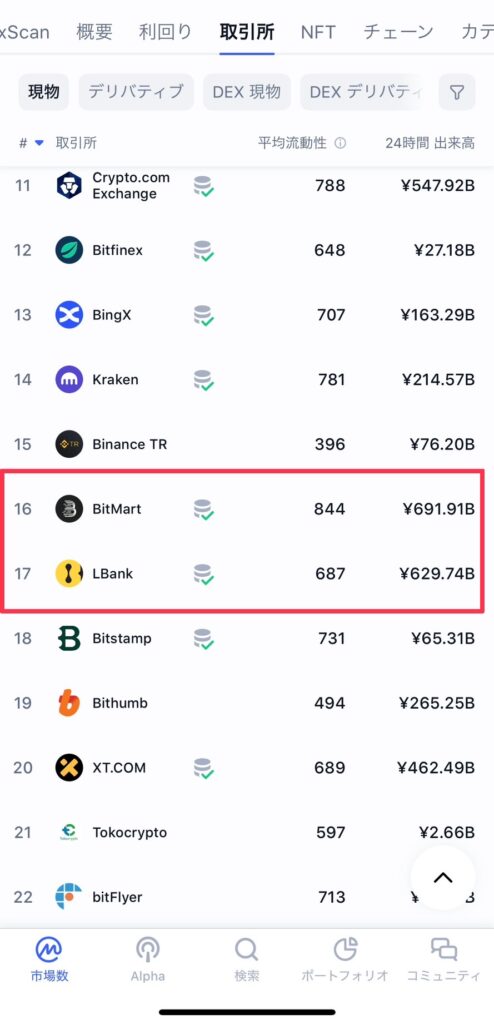Tap the Kraken exchange logo
Viewport: 494px width, 1024px height.
(x=69, y=379)
